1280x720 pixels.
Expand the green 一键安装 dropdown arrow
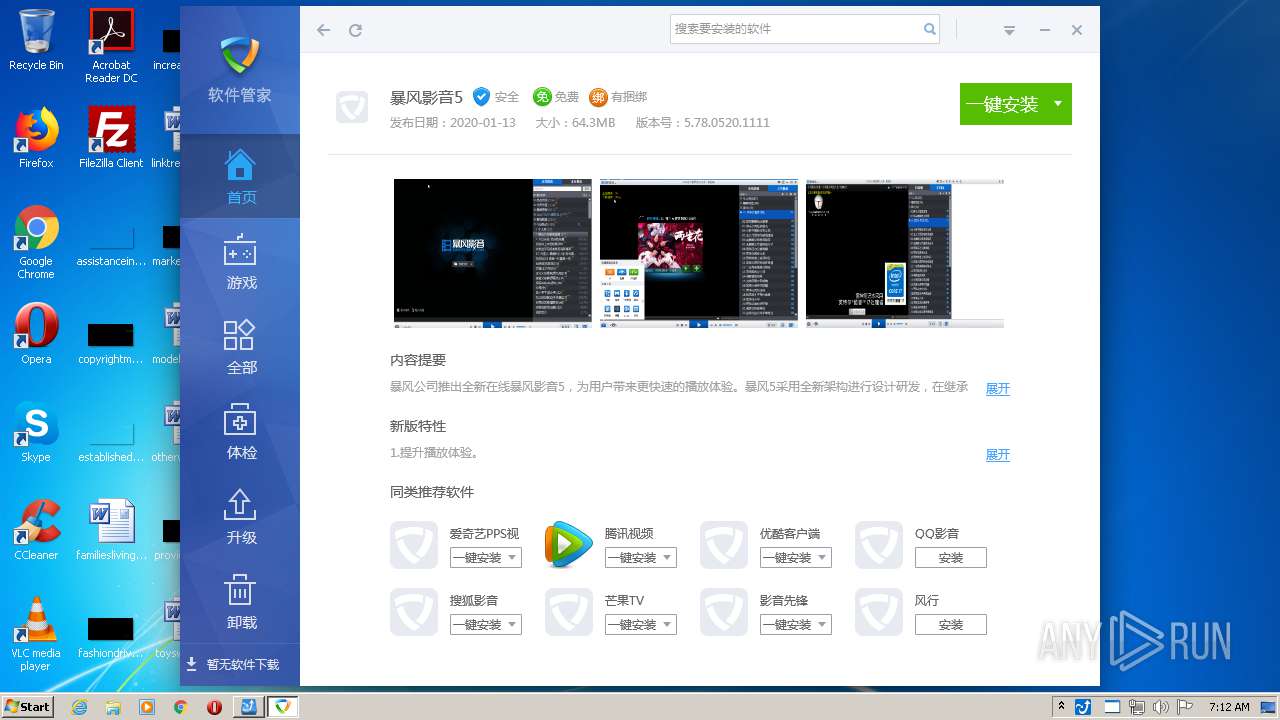coord(1058,104)
